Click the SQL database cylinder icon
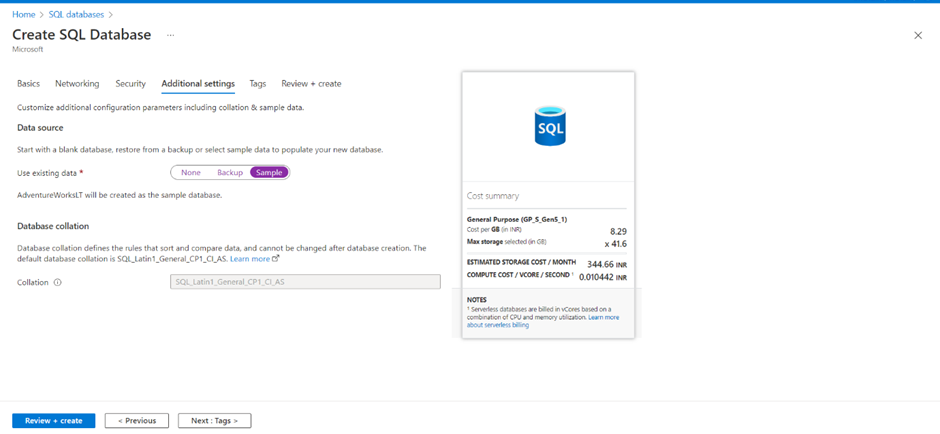The height and width of the screenshot is (434, 940). (548, 126)
